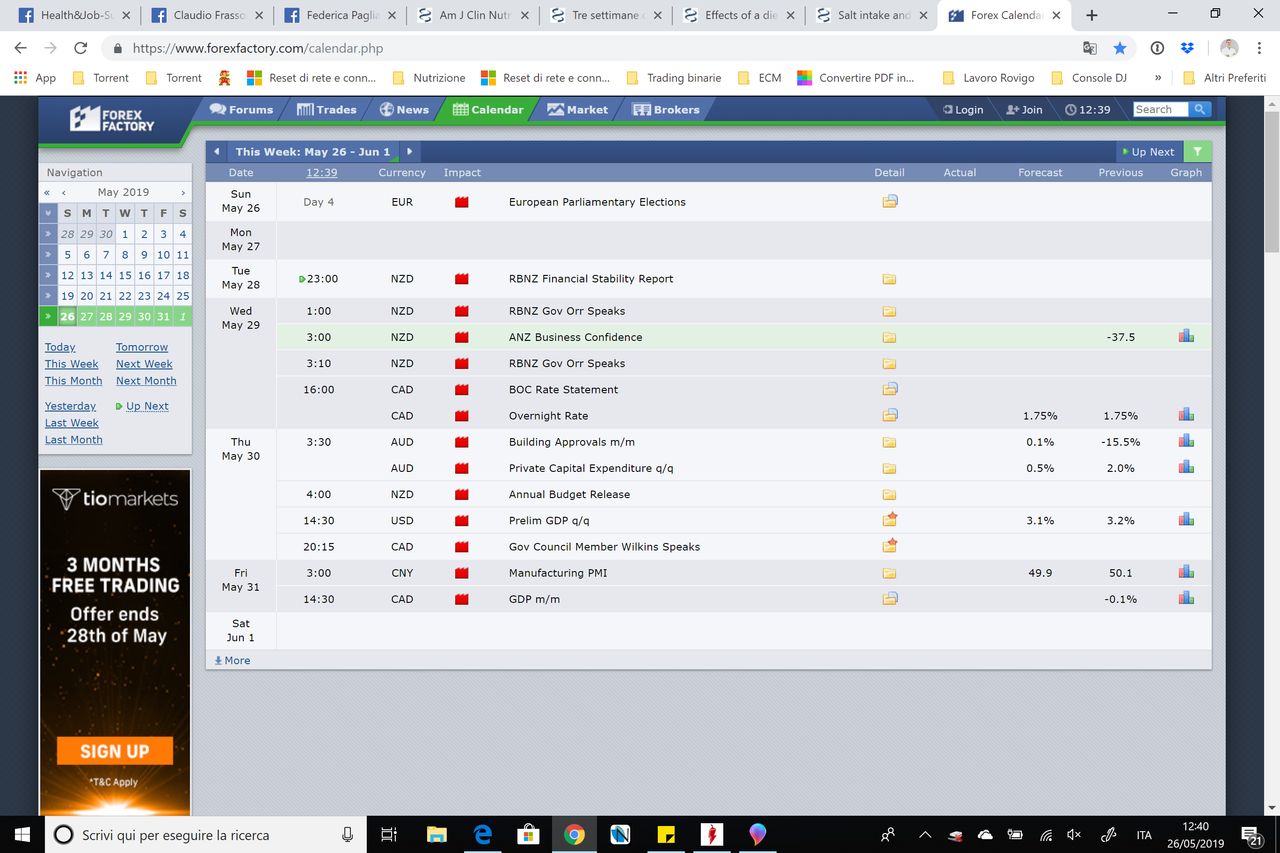Go to next month in navigation calendar
1280x853 pixels.
(183, 192)
